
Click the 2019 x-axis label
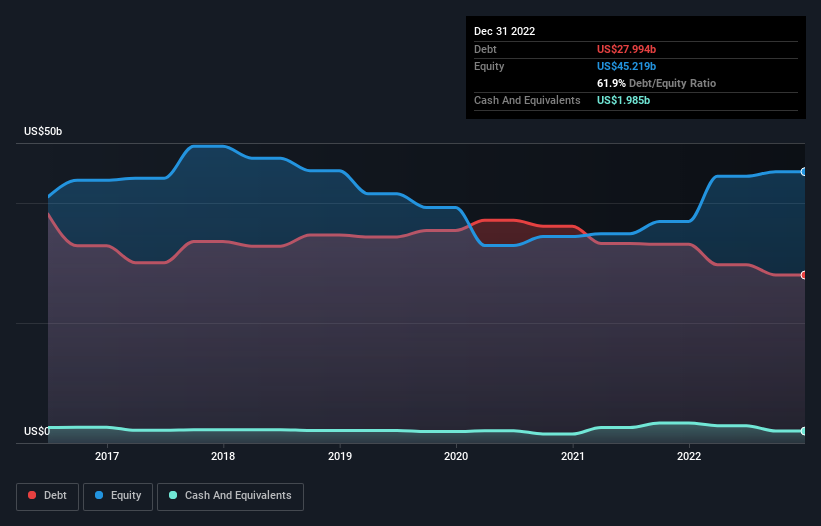coord(340,456)
